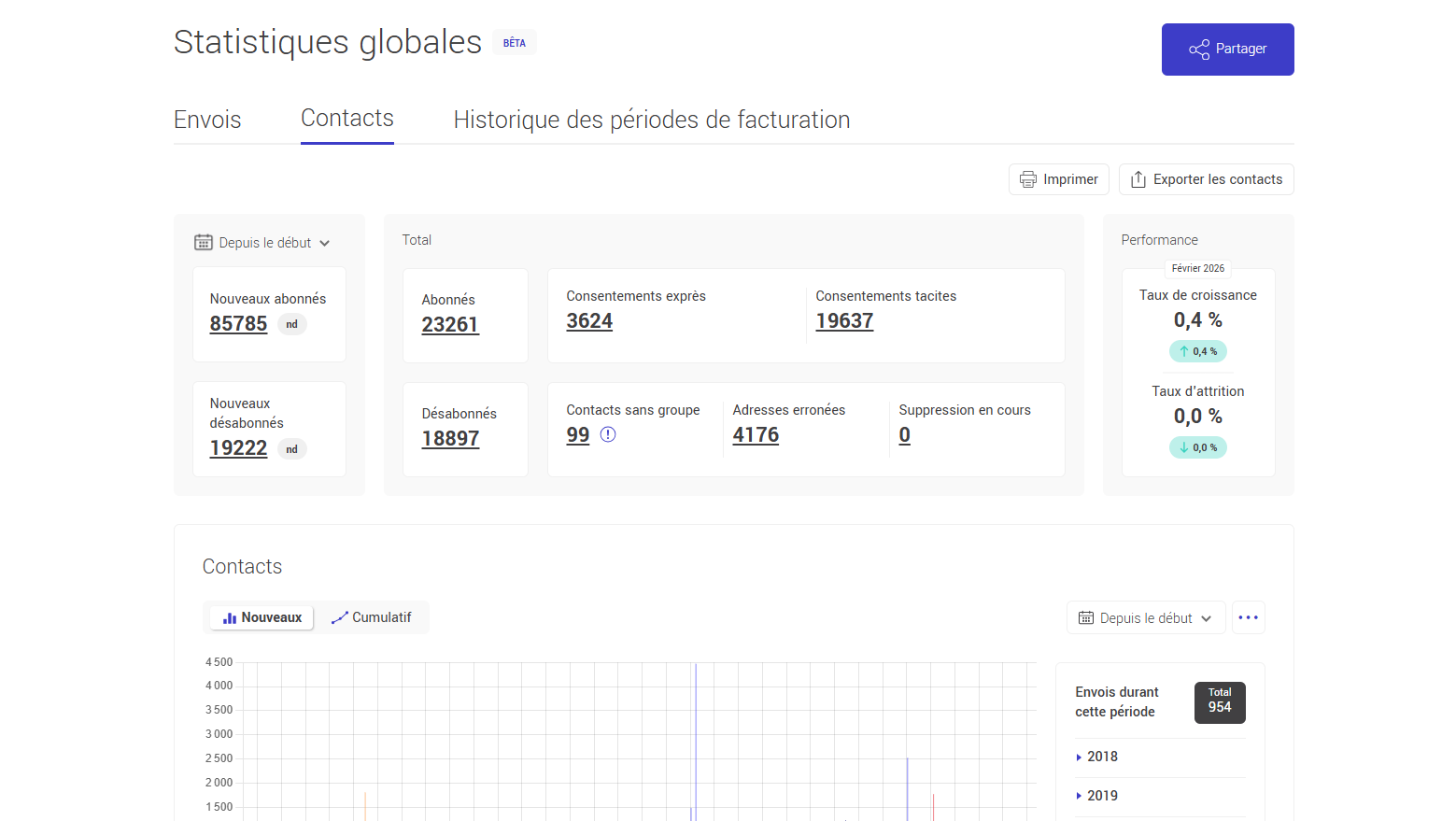Select the bar chart icon on the Nouveaux button

pyautogui.click(x=230, y=617)
